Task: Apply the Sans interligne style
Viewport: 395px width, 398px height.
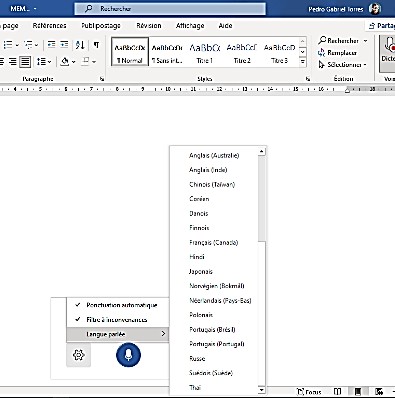Action: pyautogui.click(x=167, y=52)
